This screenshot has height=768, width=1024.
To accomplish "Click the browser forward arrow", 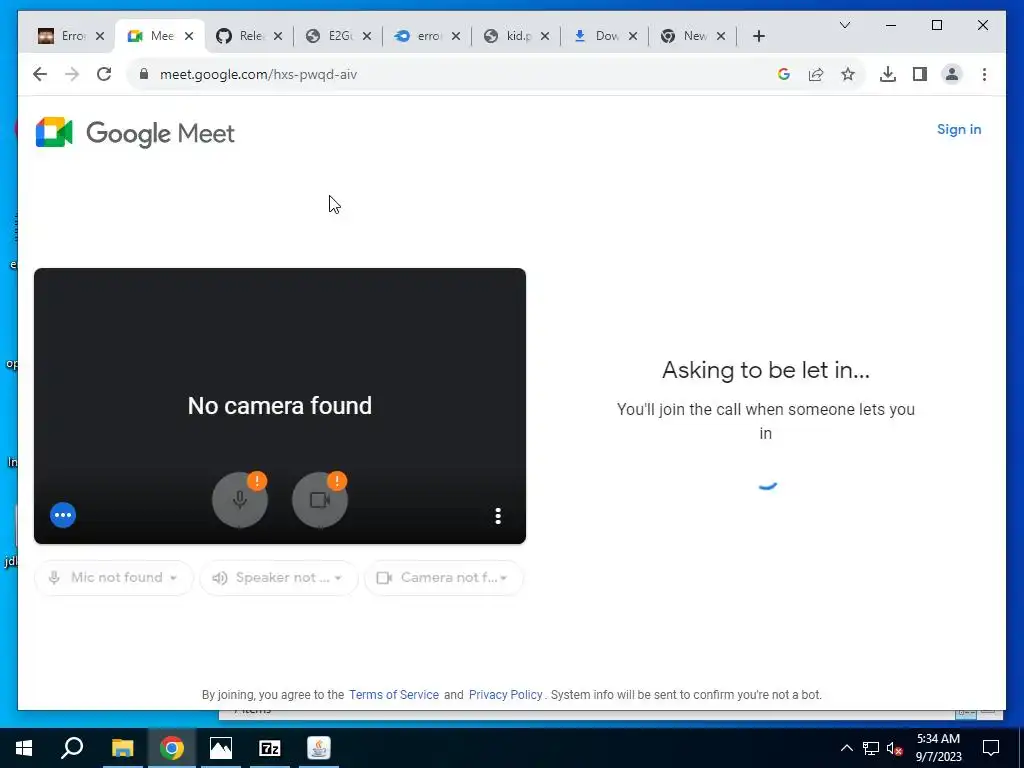I will (x=72, y=74).
